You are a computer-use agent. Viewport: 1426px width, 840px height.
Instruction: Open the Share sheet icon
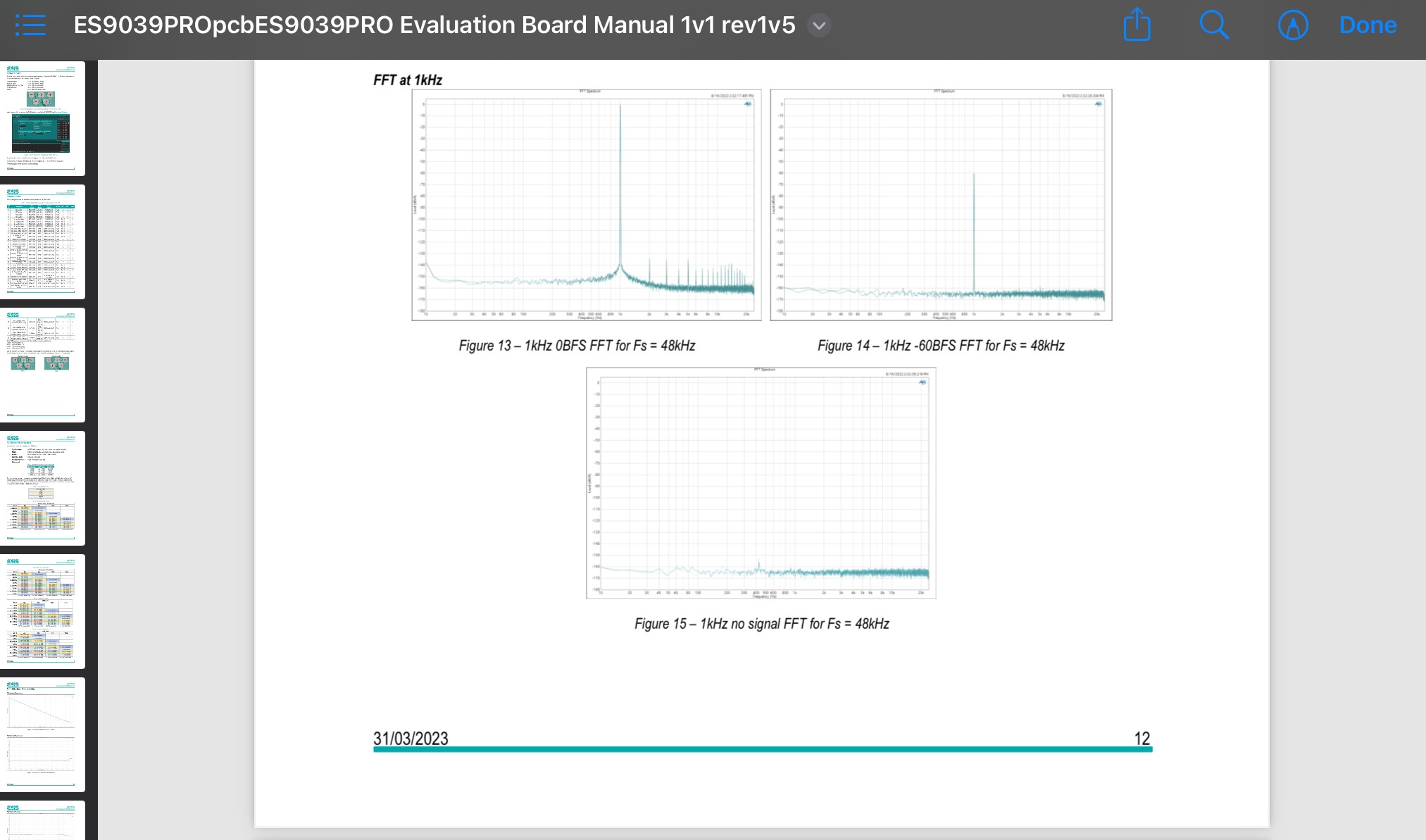click(x=1137, y=25)
